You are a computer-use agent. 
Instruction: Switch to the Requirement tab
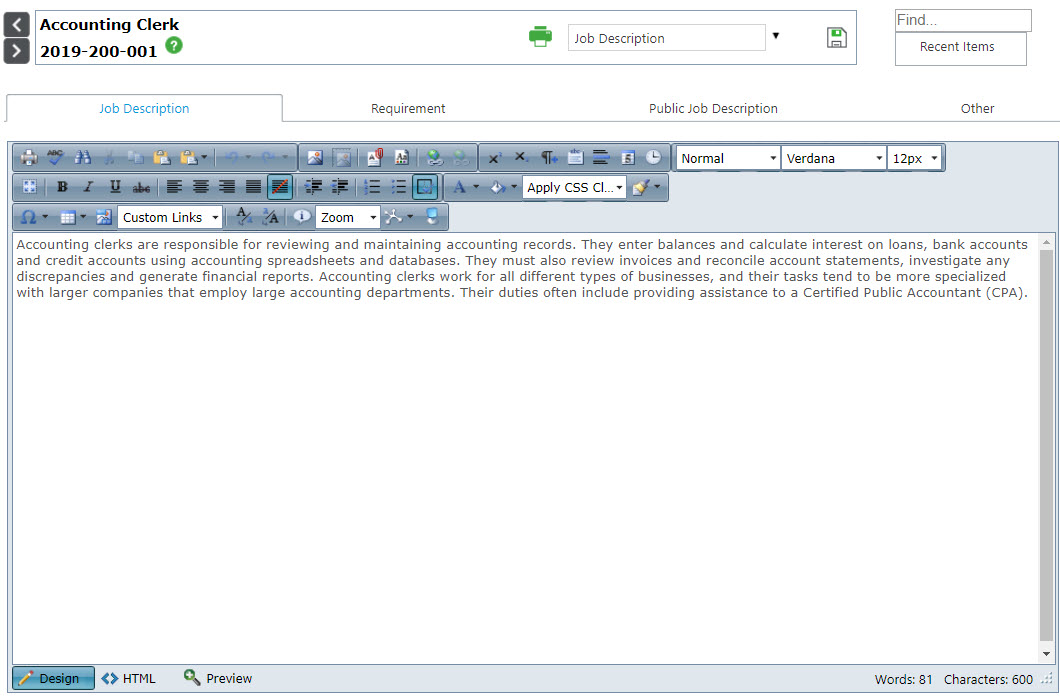tap(408, 108)
